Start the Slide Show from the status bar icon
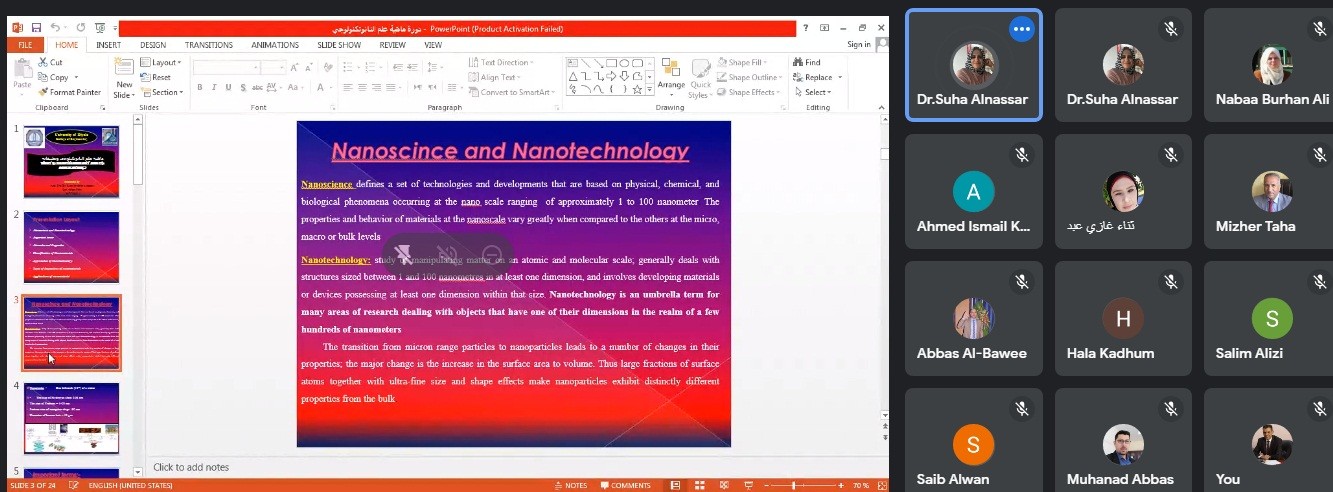Screen dimensions: 1333x492 point(748,485)
